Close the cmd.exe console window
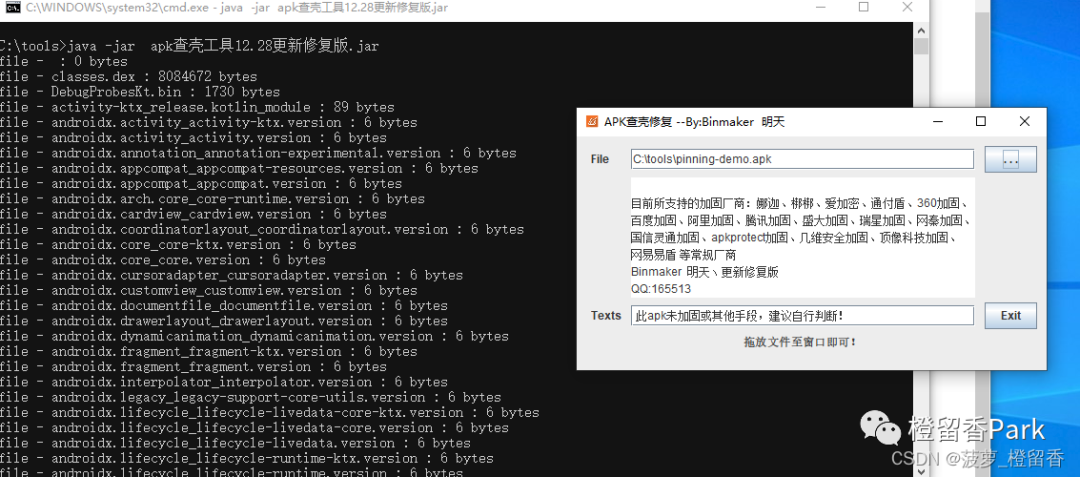Screen dimensions: 1080x477 910,8
